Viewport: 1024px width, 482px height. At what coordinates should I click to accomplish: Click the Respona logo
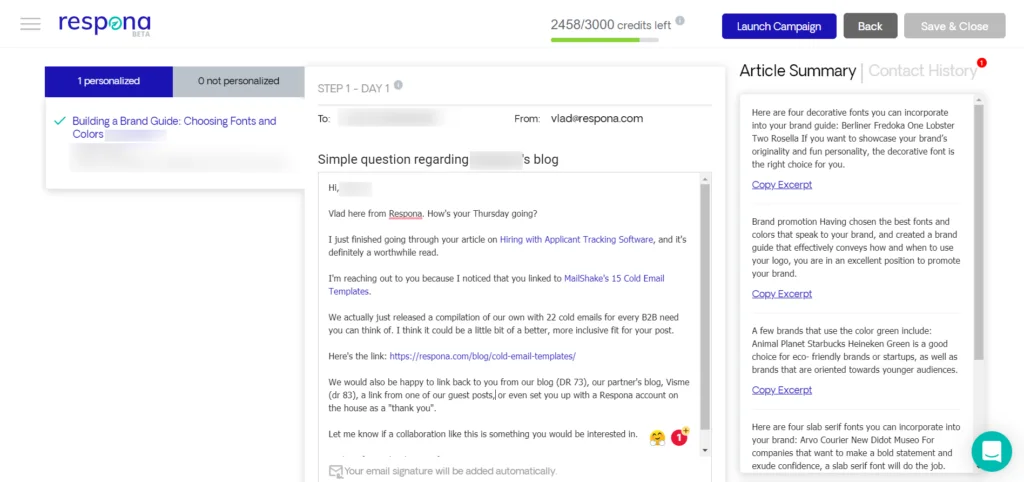coord(104,25)
